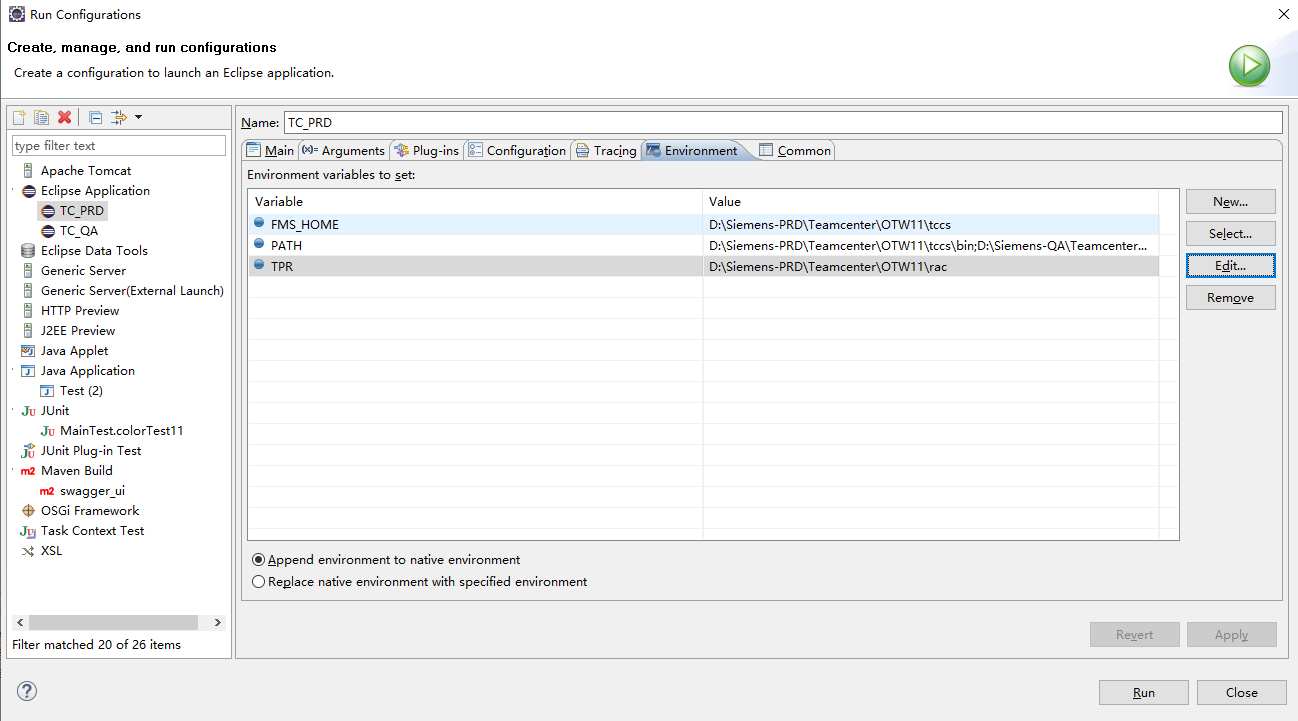Collapse all launch configuration types
The height and width of the screenshot is (721, 1298).
pyautogui.click(x=94, y=117)
